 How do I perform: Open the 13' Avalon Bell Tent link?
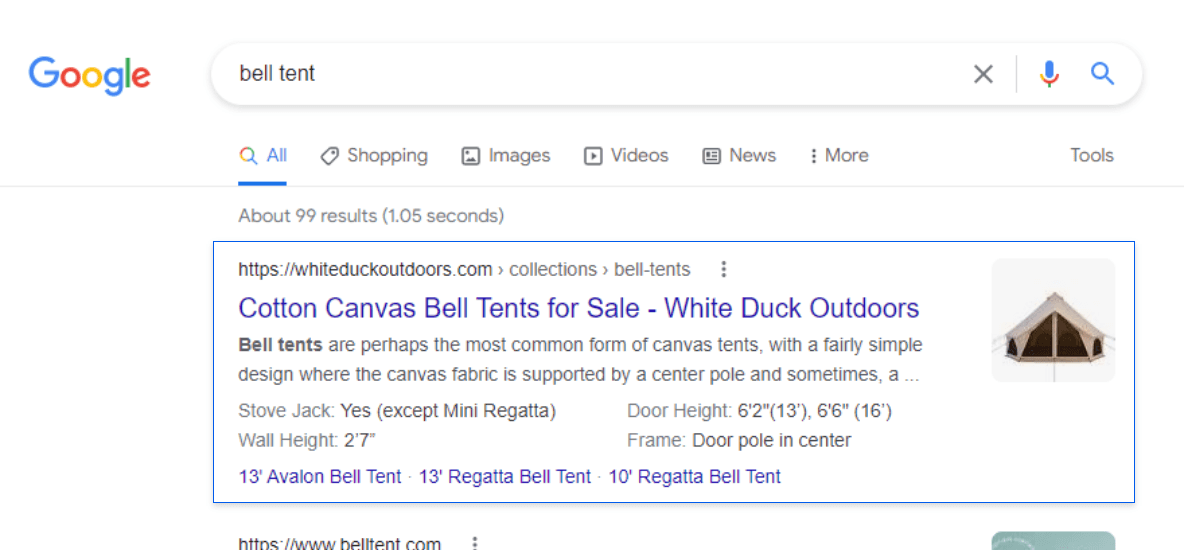pos(320,477)
